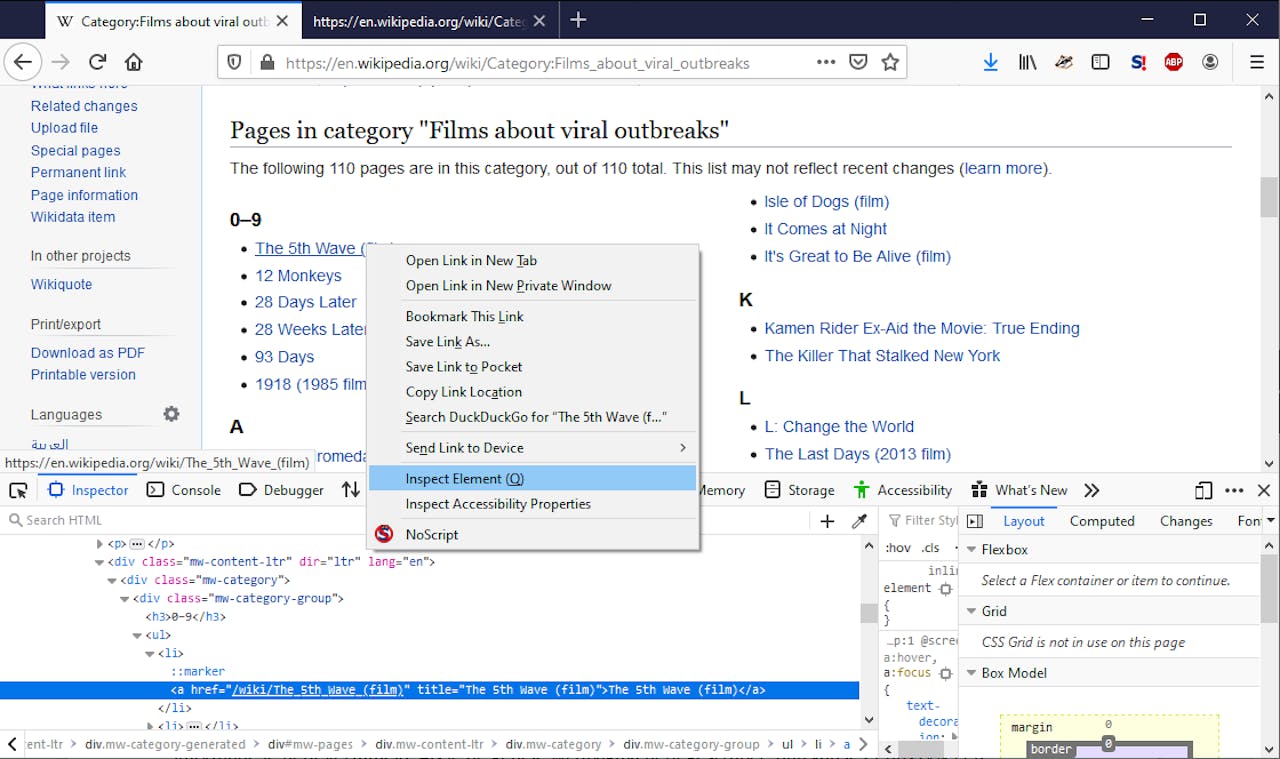Toggle :hov pseudo-class panel
The width and height of the screenshot is (1280, 759).
(x=898, y=548)
